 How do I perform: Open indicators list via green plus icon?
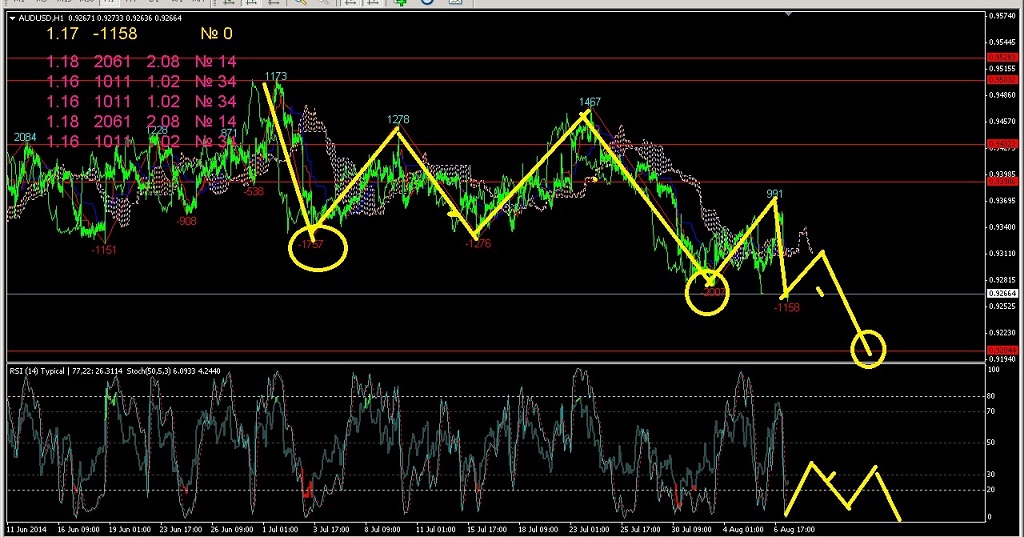pos(401,3)
